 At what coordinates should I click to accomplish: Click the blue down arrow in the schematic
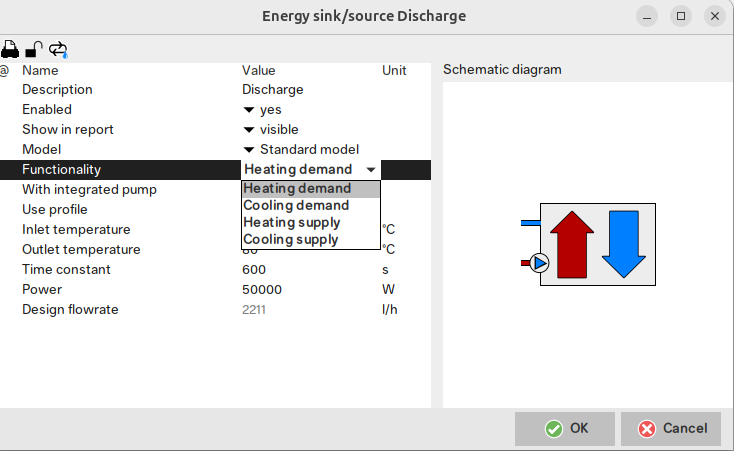click(x=626, y=243)
